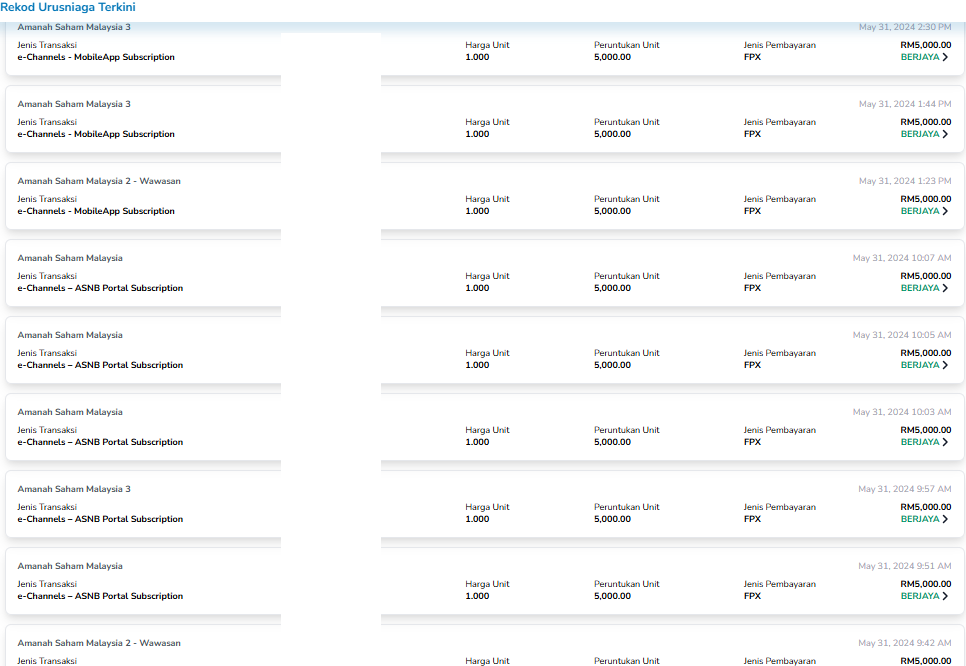Image resolution: width=966 pixels, height=666 pixels.
Task: Click BERJAYA status on the 9:51 AM transaction
Action: tap(920, 596)
